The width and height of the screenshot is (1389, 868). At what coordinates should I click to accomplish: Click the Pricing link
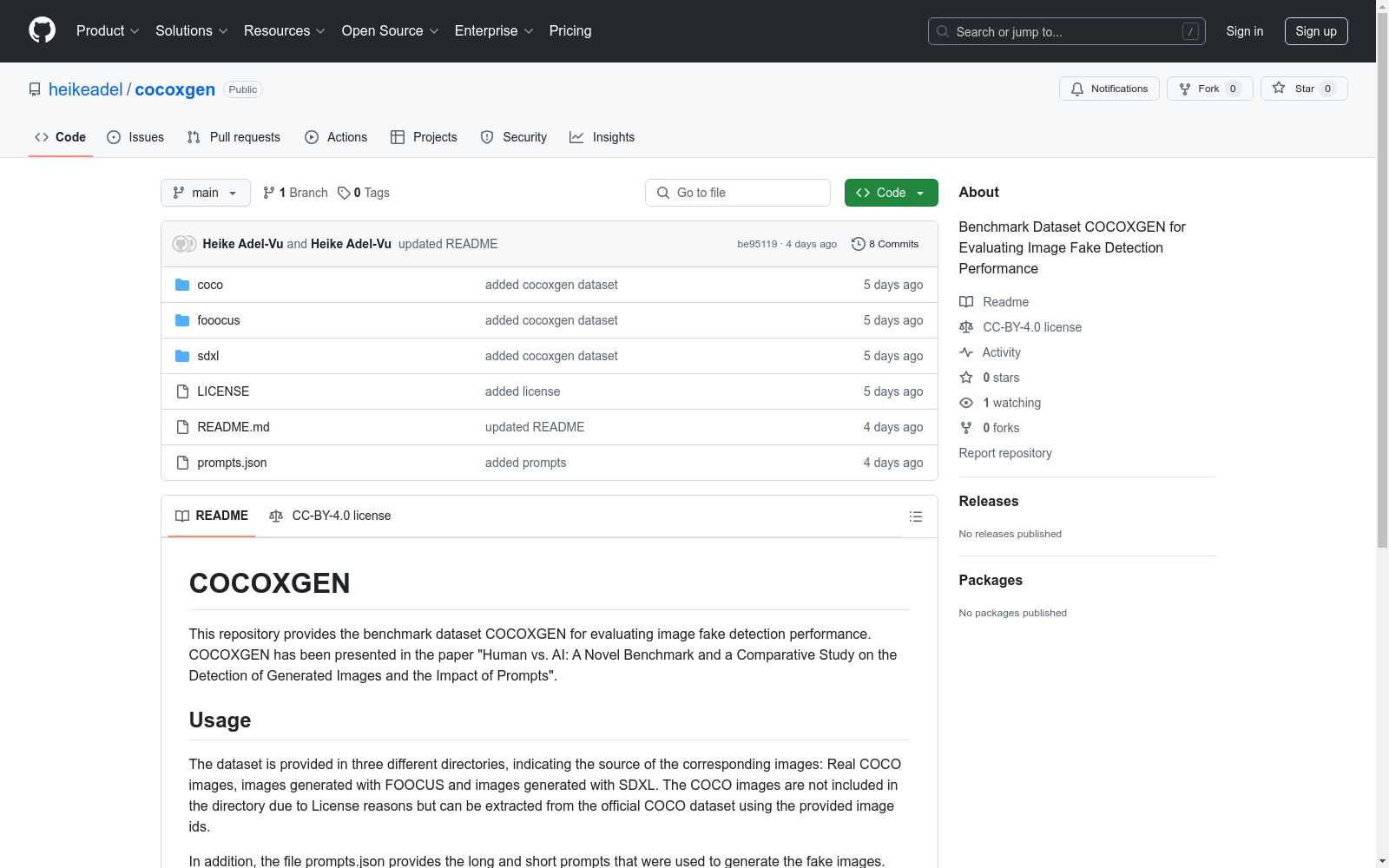click(x=570, y=31)
